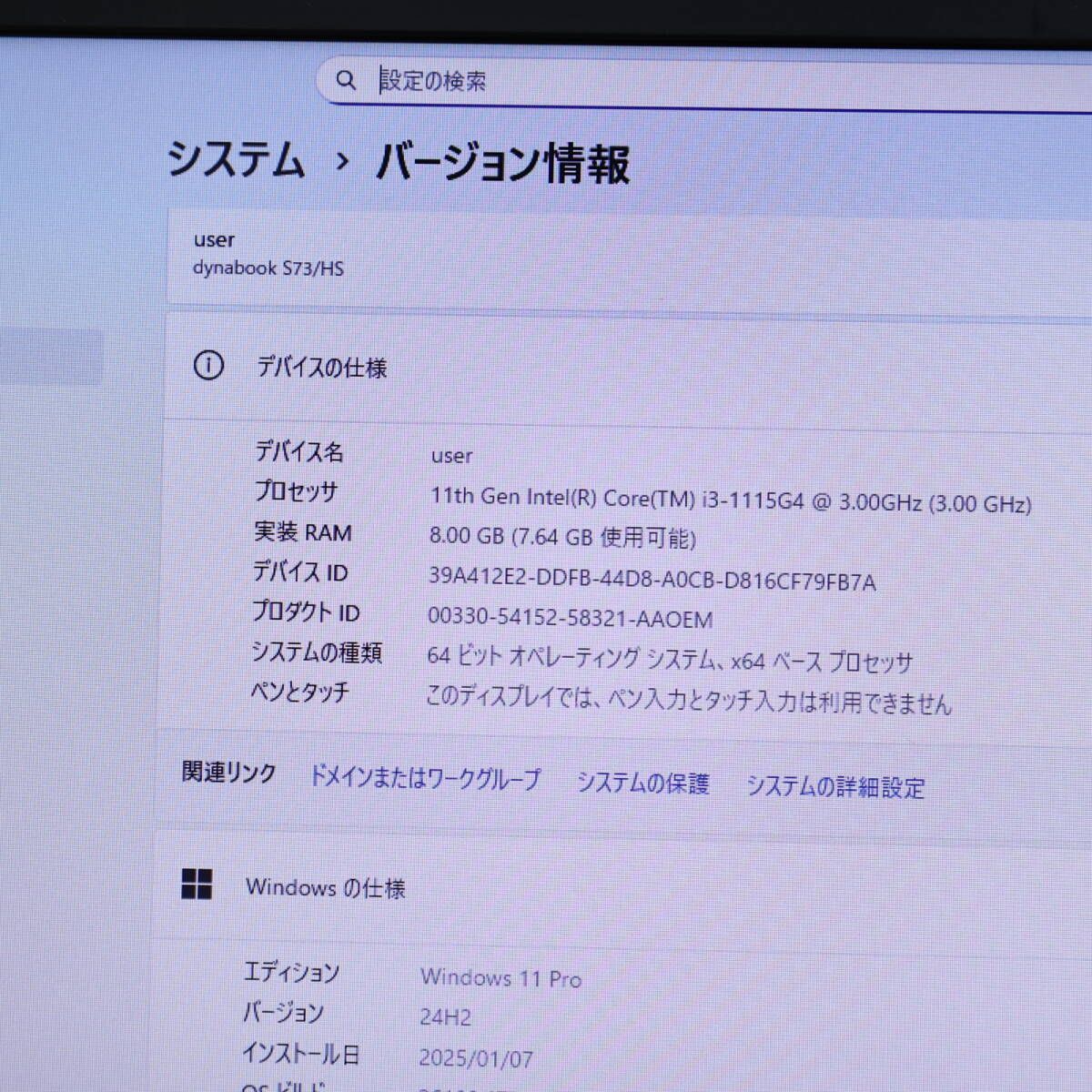Open システムの詳細設定 link
This screenshot has height=1092, width=1092.
click(x=835, y=786)
